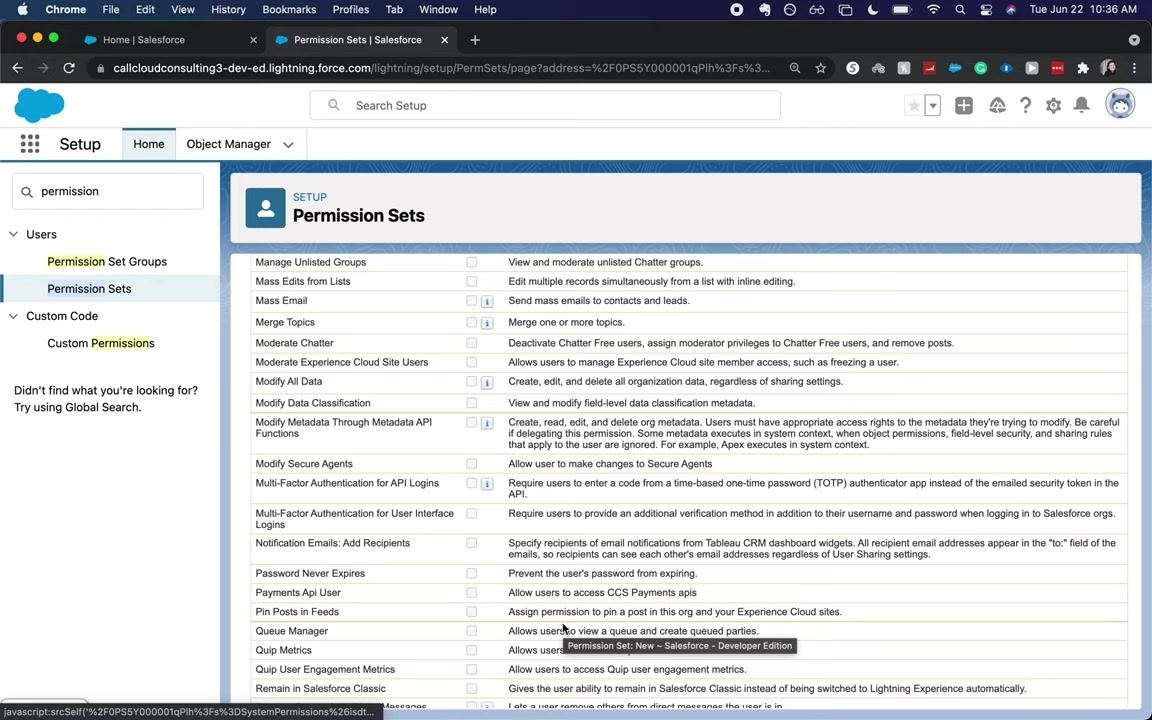Screen dimensions: 1152x720
Task: Select Permission Sets in sidebar
Action: [89, 289]
